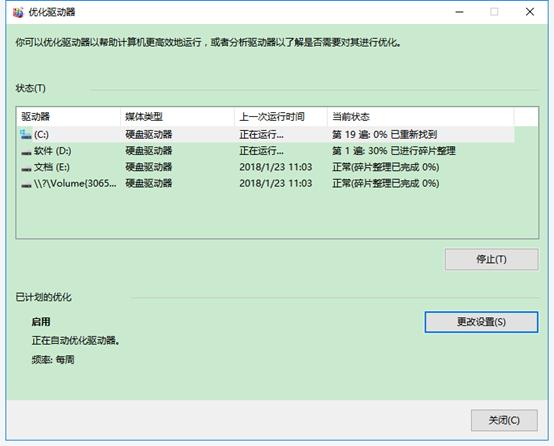554x446 pixels.
Task: Select the 软件 (D:) drive icon
Action: [26, 152]
